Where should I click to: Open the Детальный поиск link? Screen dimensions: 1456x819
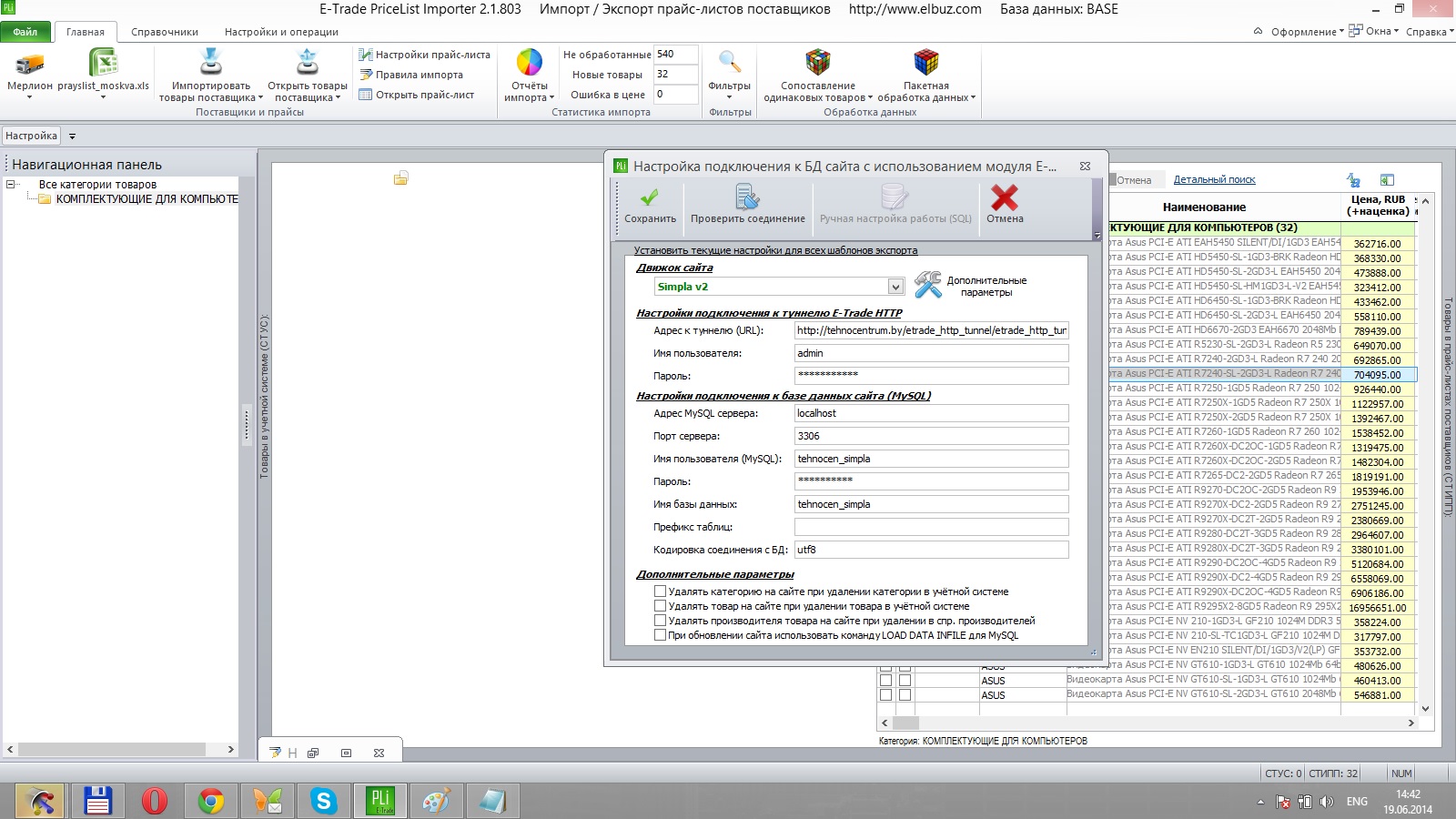(1214, 180)
